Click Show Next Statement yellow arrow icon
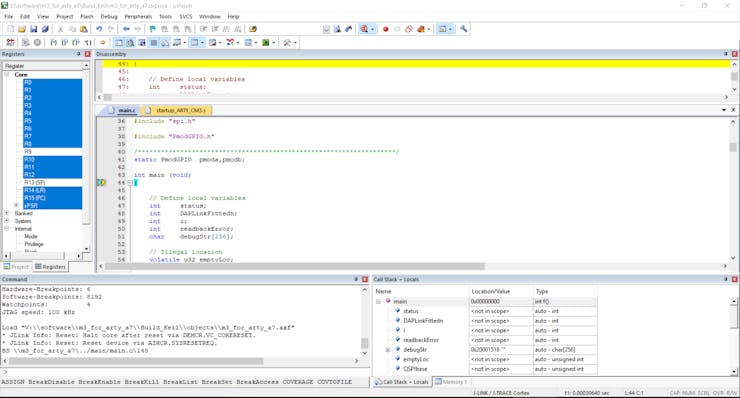This screenshot has width=740, height=398. 102,42
